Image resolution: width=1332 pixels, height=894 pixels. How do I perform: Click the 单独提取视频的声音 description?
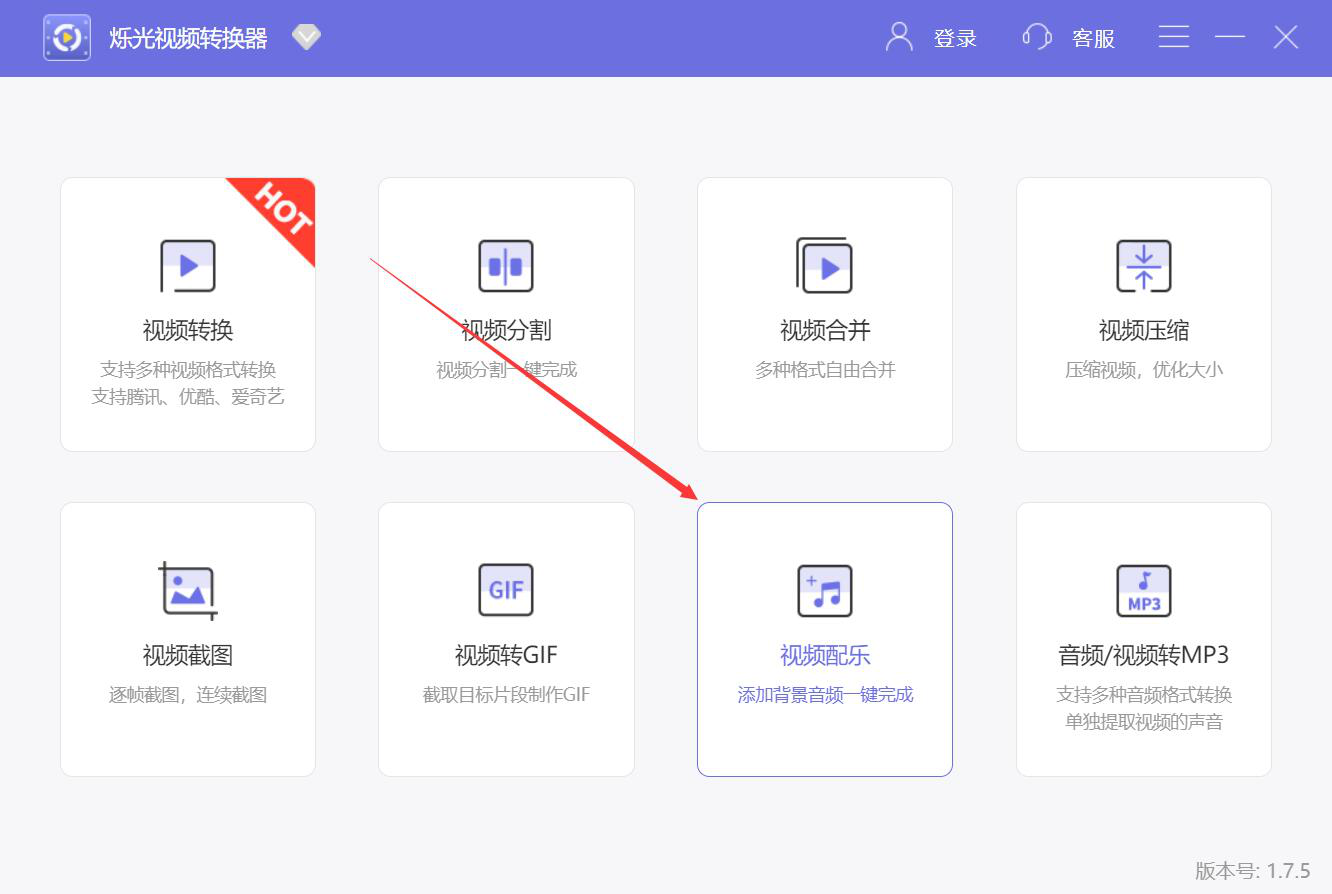click(1144, 722)
